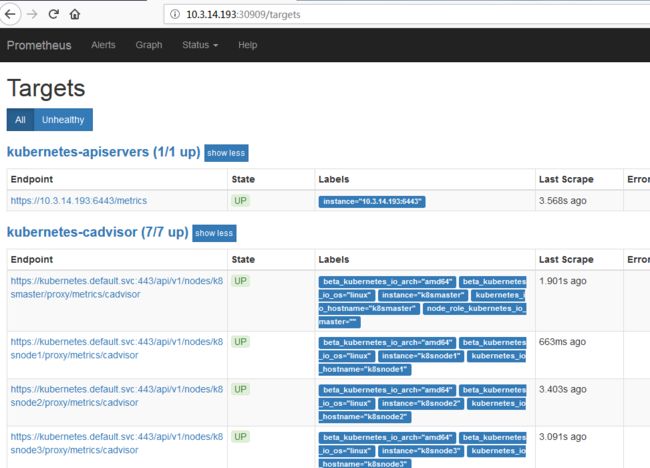Go back using browser back arrow
Image resolution: width=650 pixels, height=468 pixels.
[10, 15]
